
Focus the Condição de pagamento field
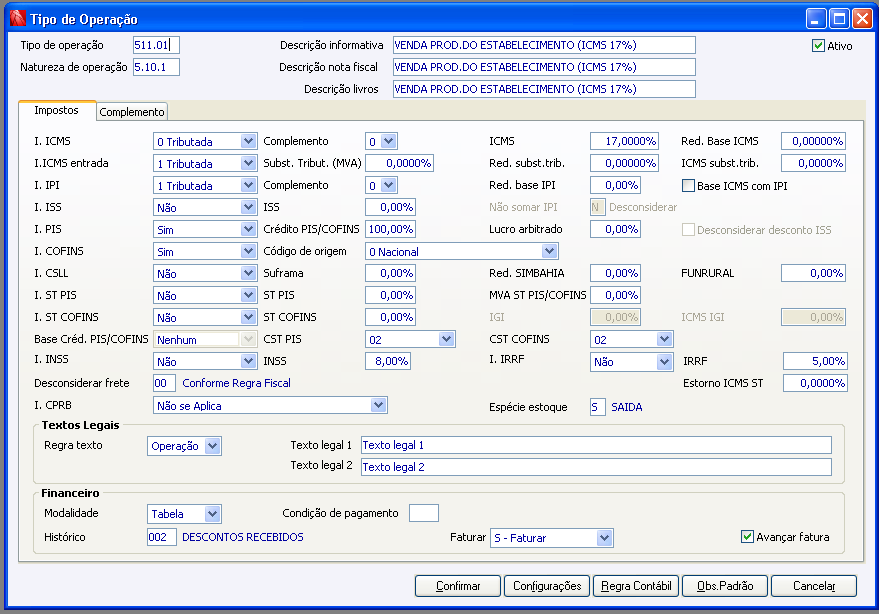pos(423,513)
